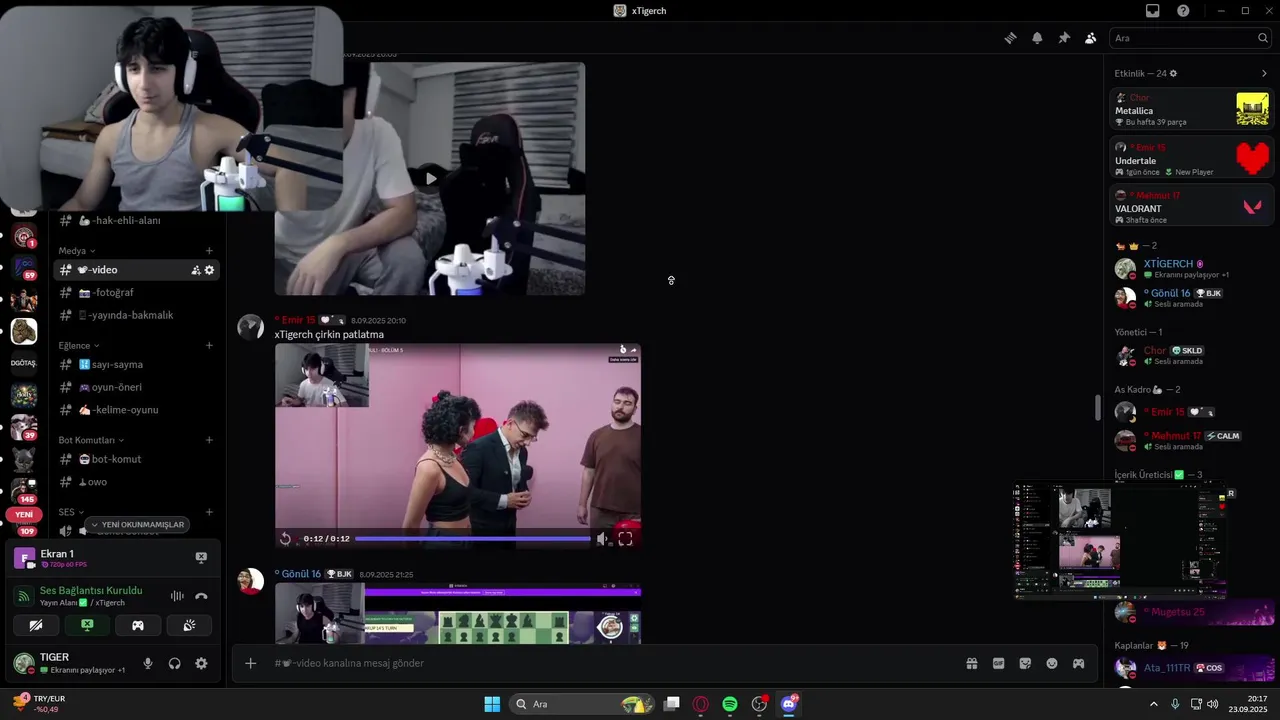Open Spotify from the taskbar

coord(730,704)
